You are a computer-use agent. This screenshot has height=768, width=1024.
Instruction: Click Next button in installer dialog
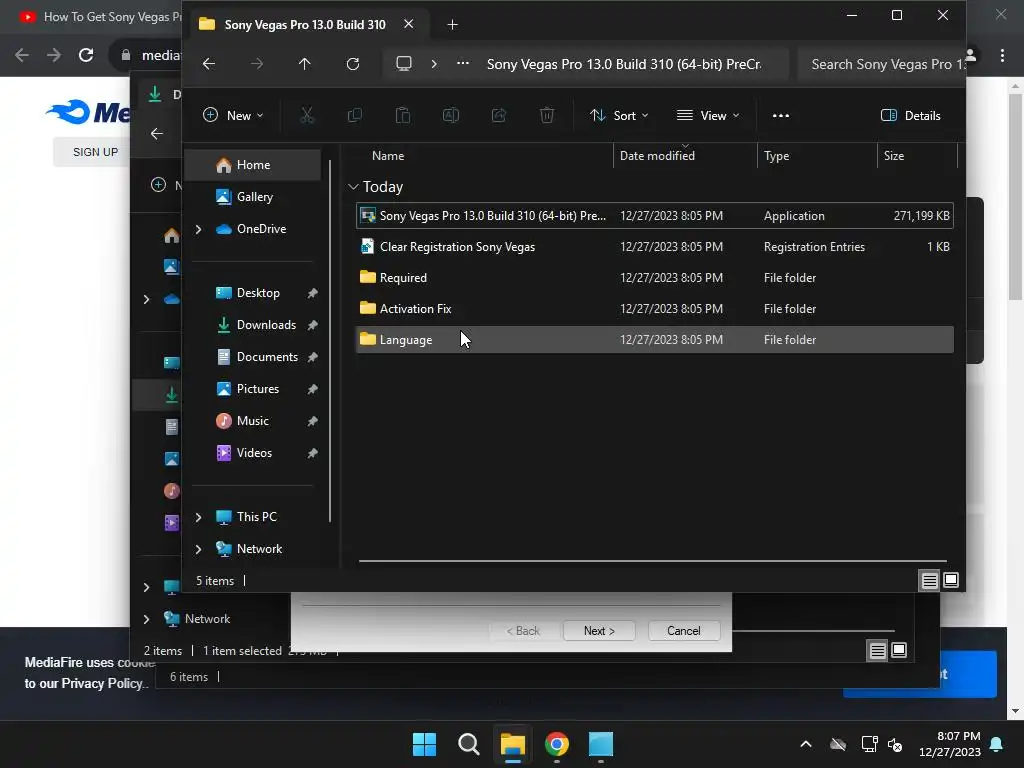pyautogui.click(x=599, y=631)
